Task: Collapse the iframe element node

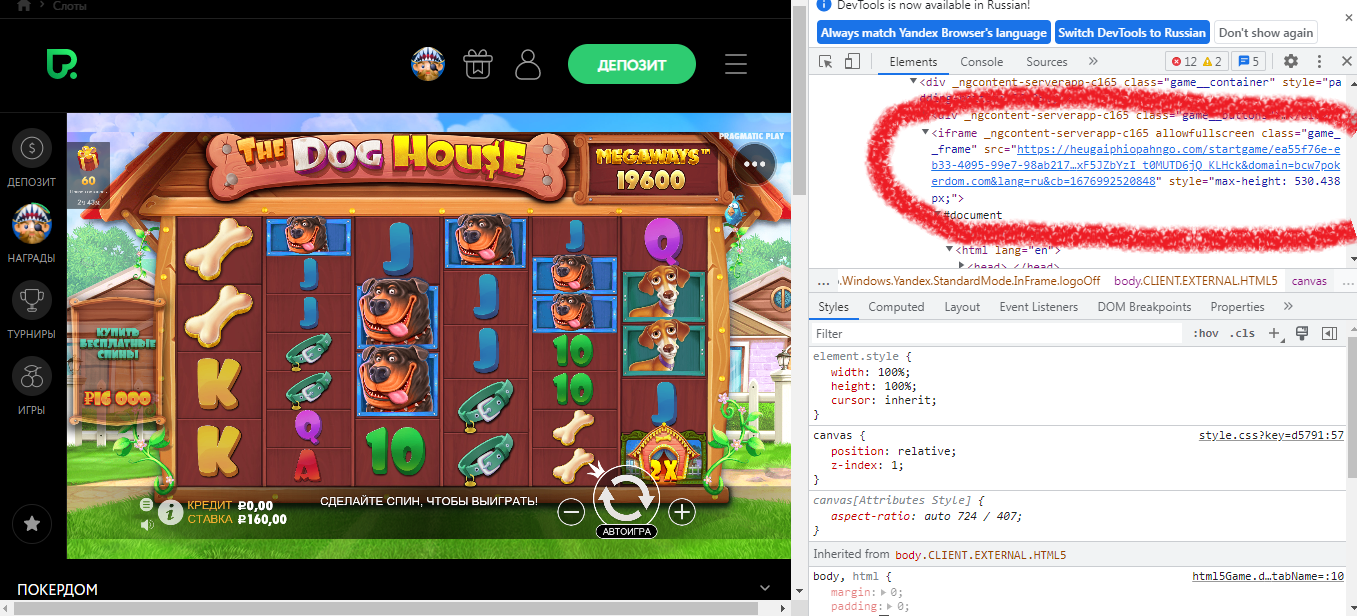Action: point(924,133)
